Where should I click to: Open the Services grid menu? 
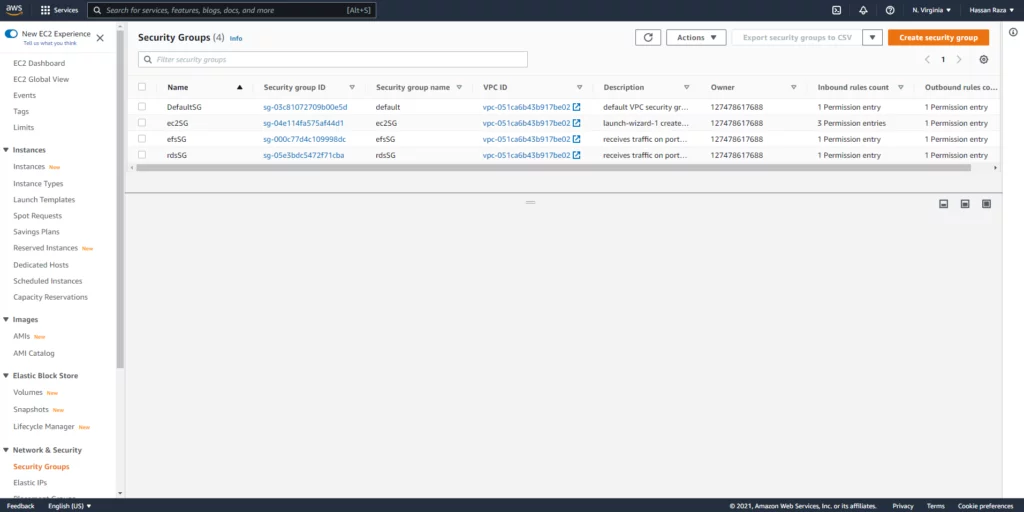[59, 10]
